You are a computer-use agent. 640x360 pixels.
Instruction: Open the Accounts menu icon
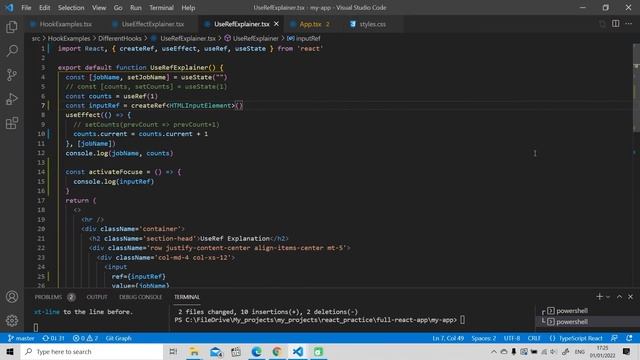(12, 297)
